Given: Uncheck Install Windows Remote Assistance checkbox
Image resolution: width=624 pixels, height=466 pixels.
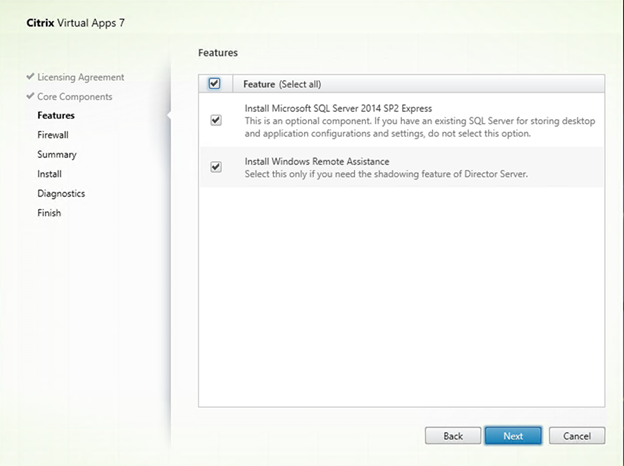Looking at the screenshot, I should point(216,167).
